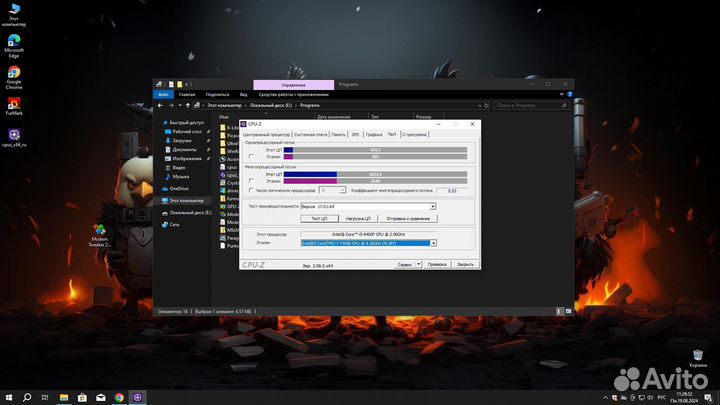This screenshot has height=405, width=720.
Task: Select the cpuz_x64_ru desktop icon
Action: tap(14, 135)
